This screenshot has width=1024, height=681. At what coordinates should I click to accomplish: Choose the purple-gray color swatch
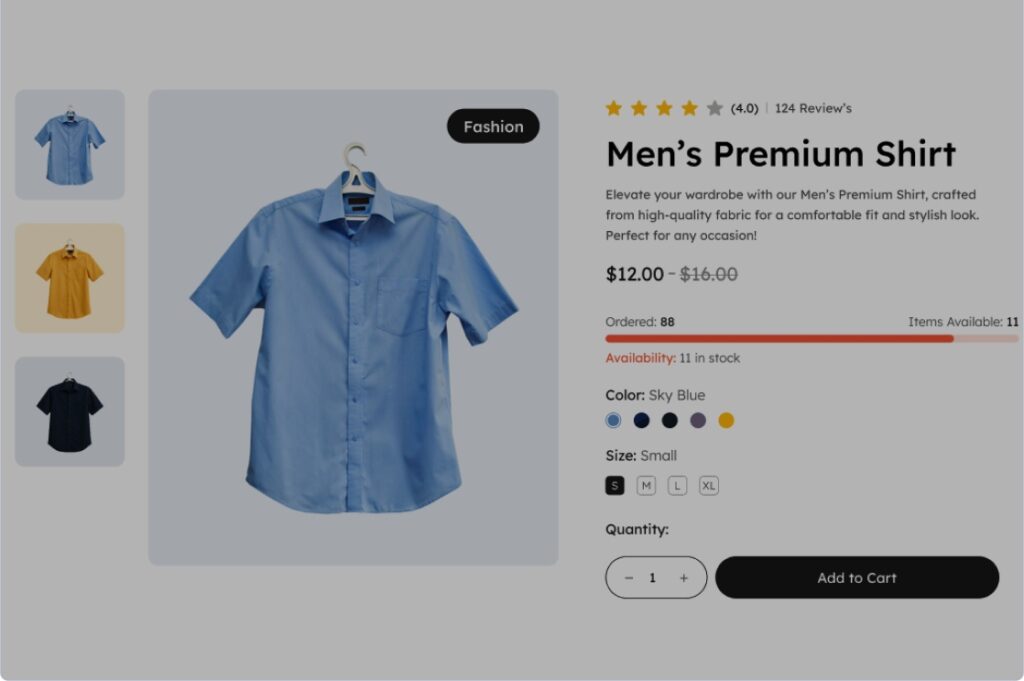tap(698, 420)
